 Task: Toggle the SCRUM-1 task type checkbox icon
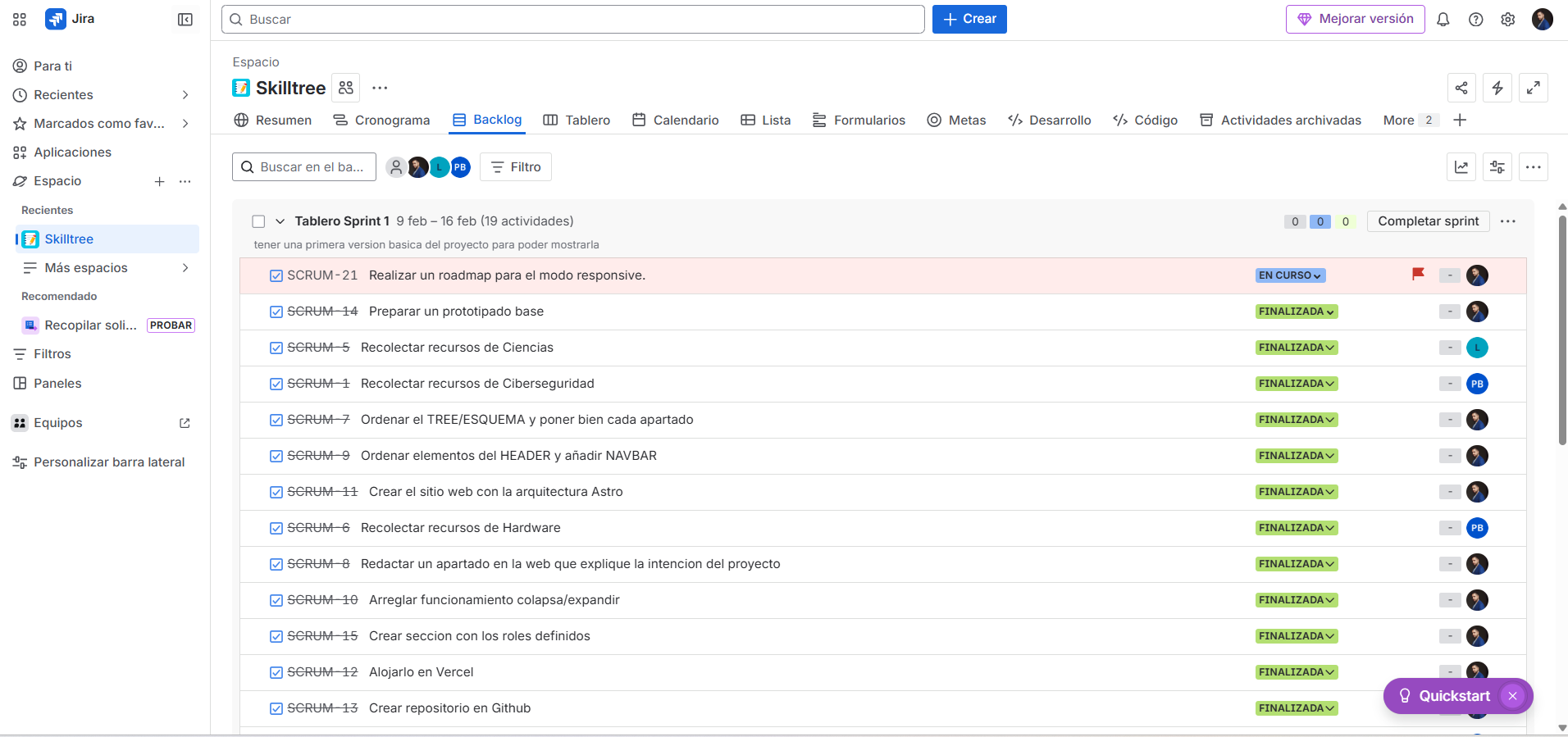coord(276,384)
